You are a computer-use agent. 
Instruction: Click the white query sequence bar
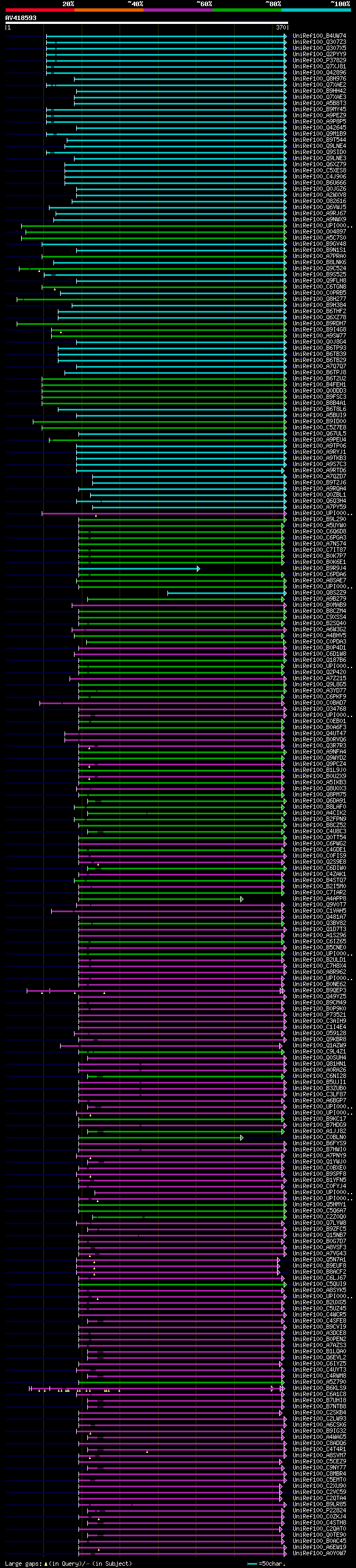pyautogui.click(x=147, y=23)
